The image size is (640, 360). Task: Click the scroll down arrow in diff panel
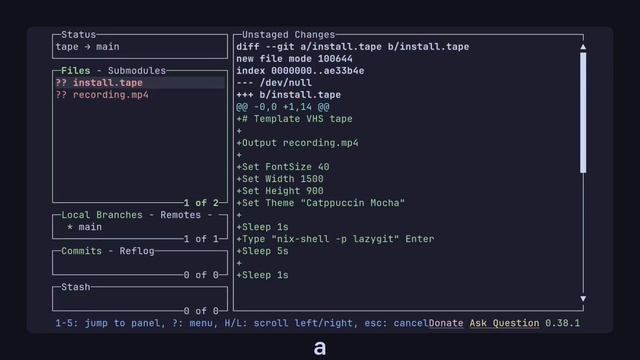tap(583, 299)
